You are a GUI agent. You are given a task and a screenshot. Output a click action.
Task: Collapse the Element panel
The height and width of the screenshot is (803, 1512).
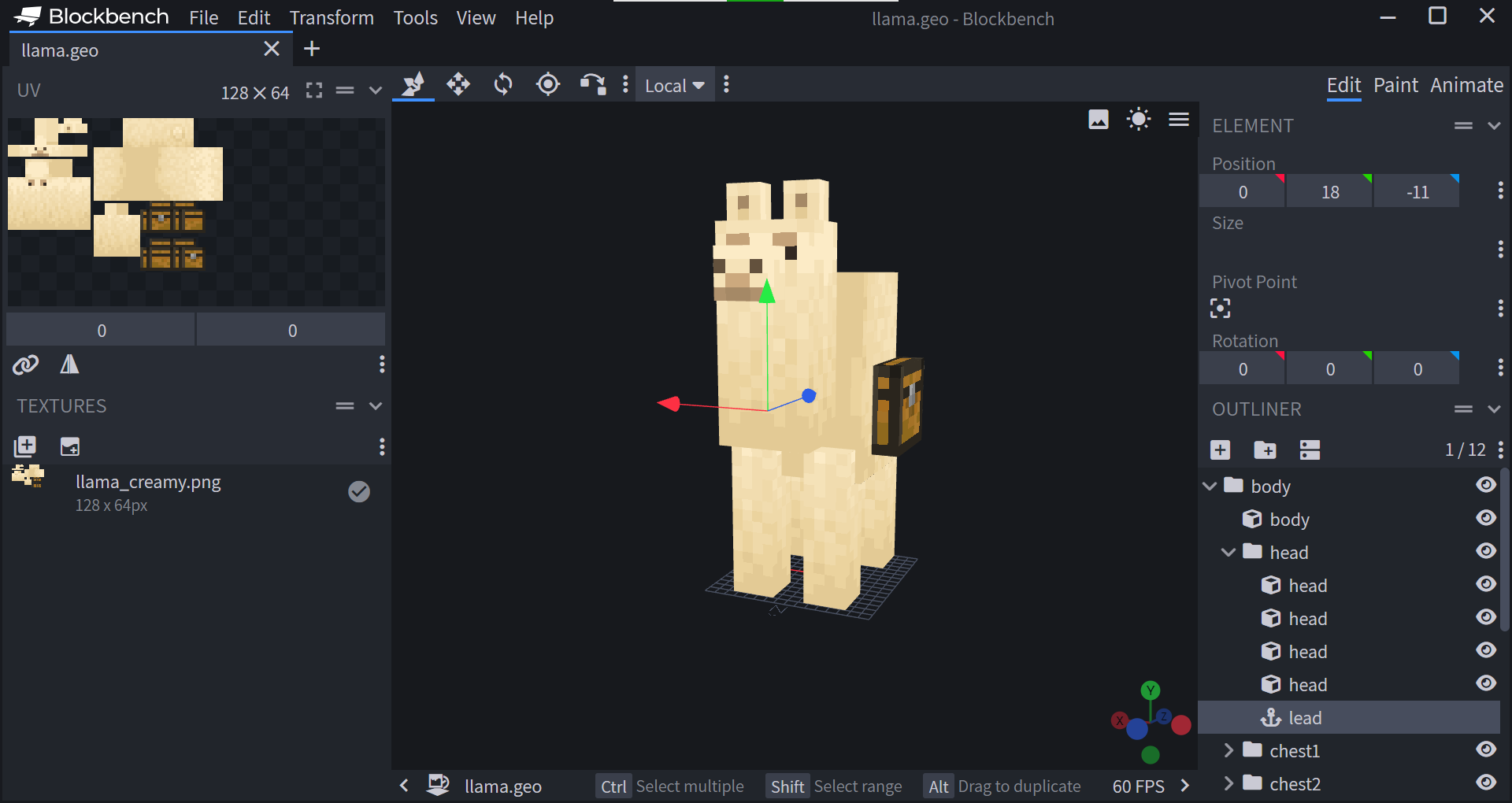coord(1494,126)
